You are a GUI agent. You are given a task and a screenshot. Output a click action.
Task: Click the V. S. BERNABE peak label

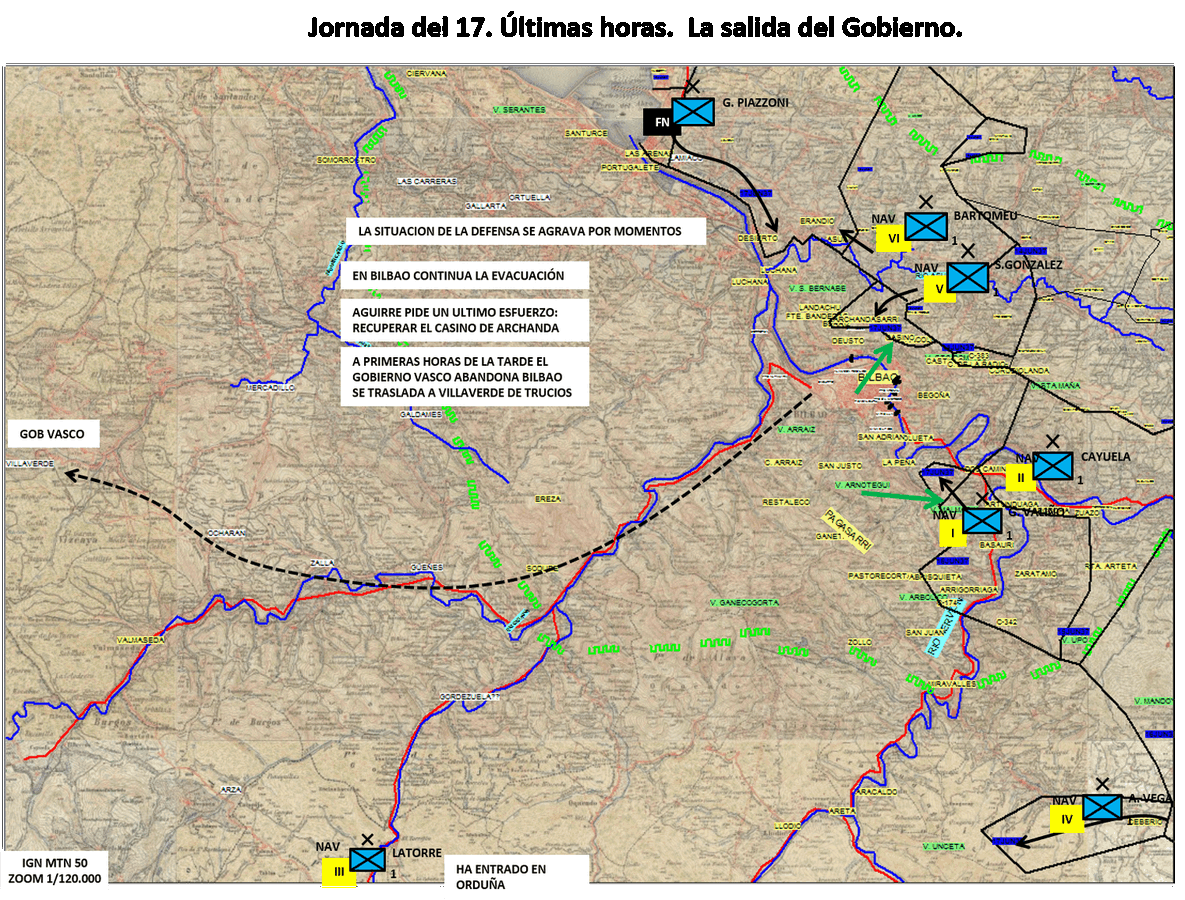818,288
